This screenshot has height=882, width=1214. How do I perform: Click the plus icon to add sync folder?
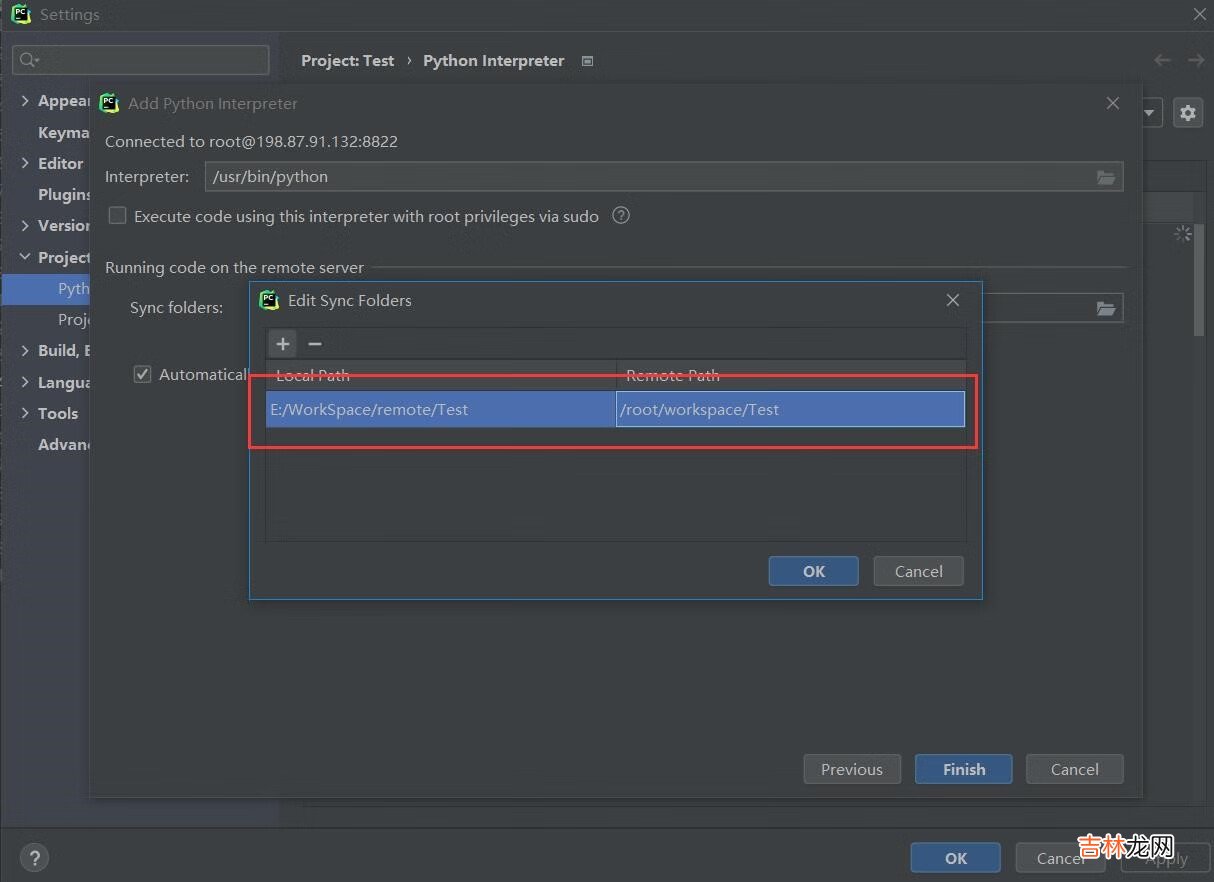pyautogui.click(x=283, y=344)
